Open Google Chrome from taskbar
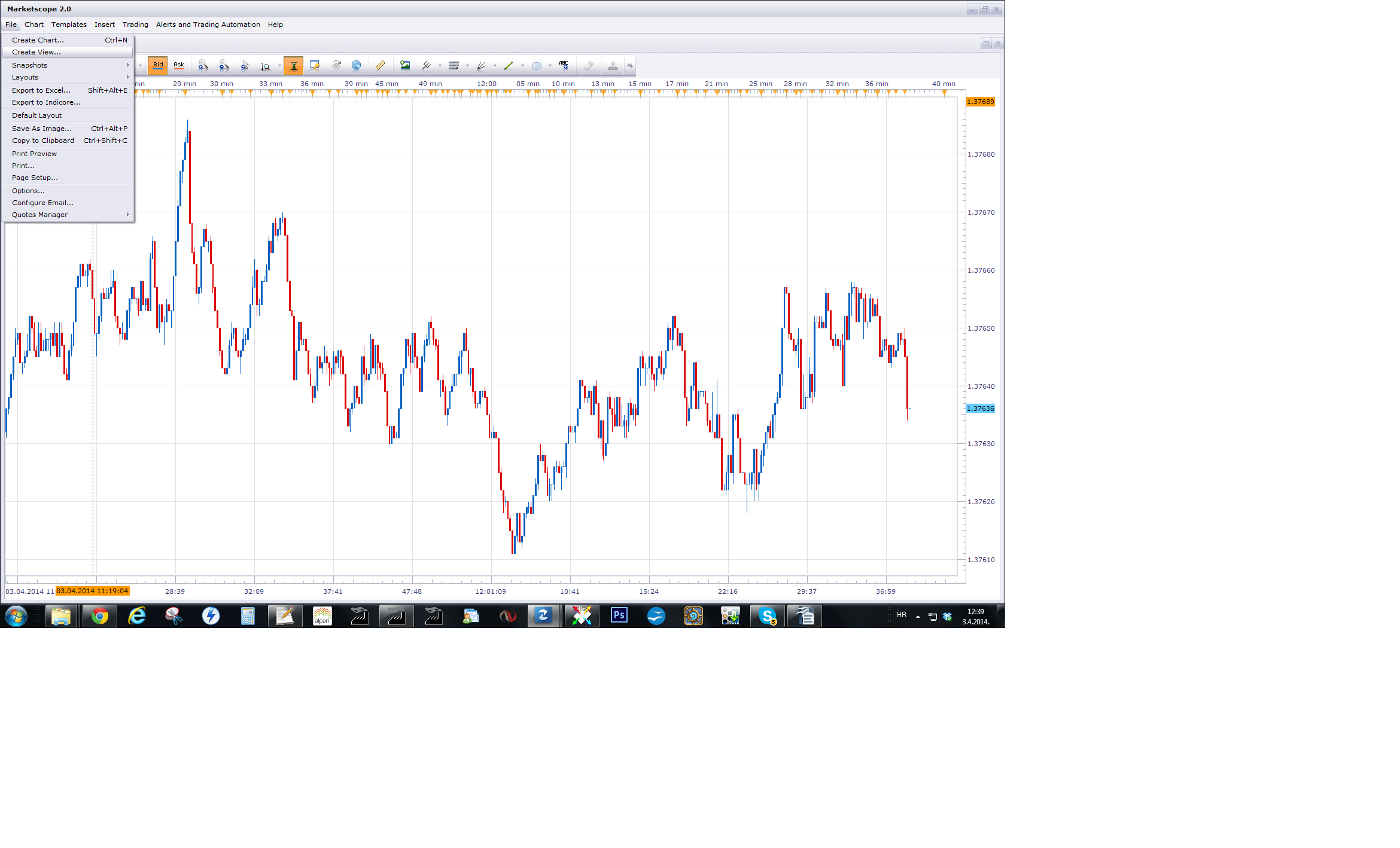The width and height of the screenshot is (1400, 848). point(100,616)
